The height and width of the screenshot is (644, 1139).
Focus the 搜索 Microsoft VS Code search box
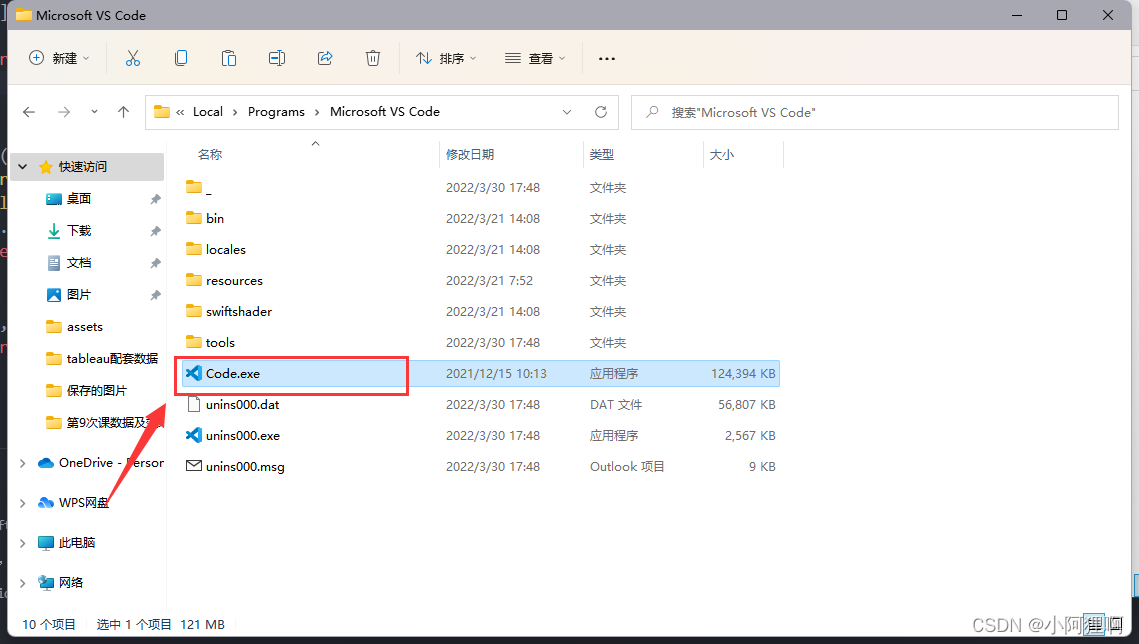(875, 113)
